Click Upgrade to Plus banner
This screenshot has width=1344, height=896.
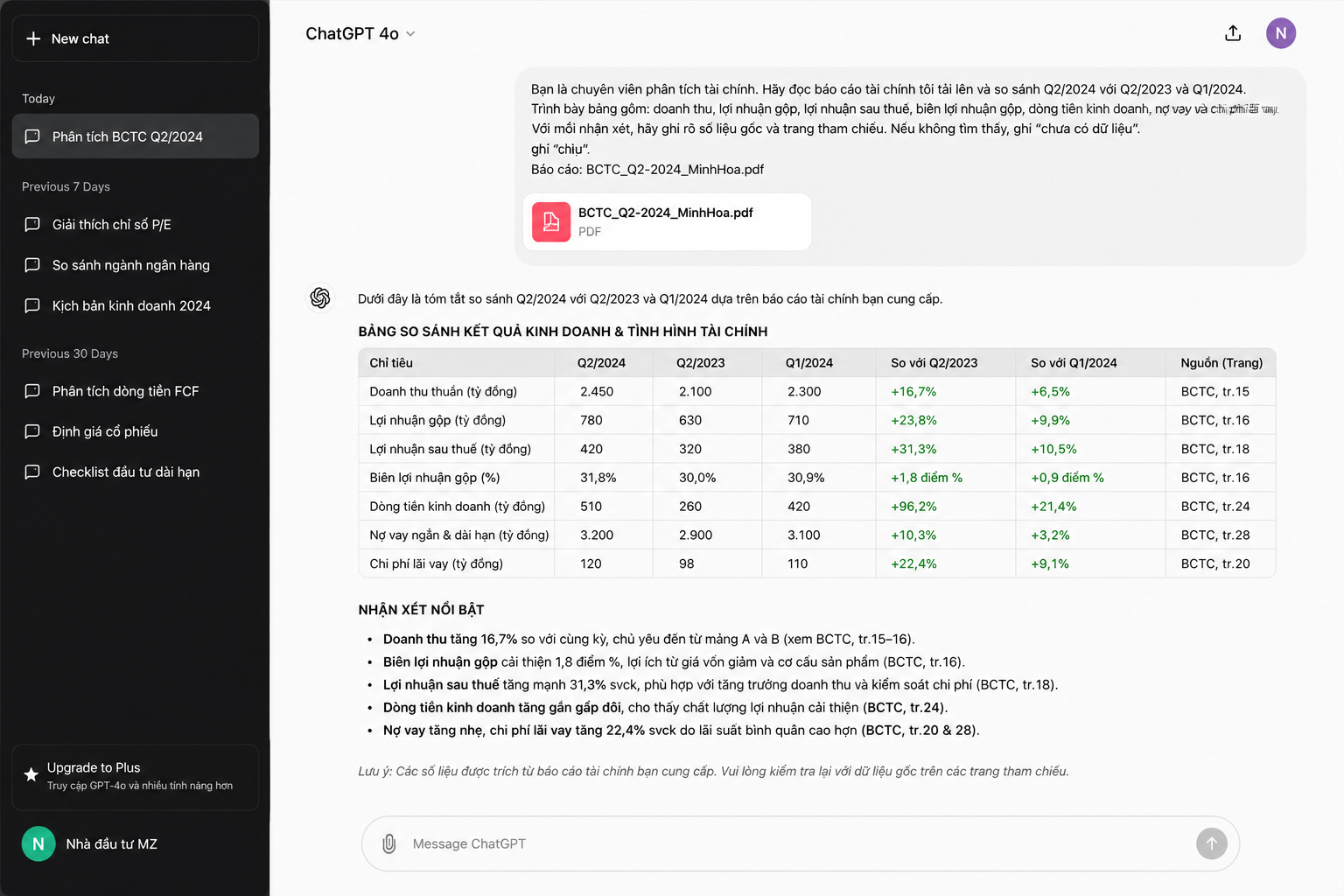tap(136, 777)
